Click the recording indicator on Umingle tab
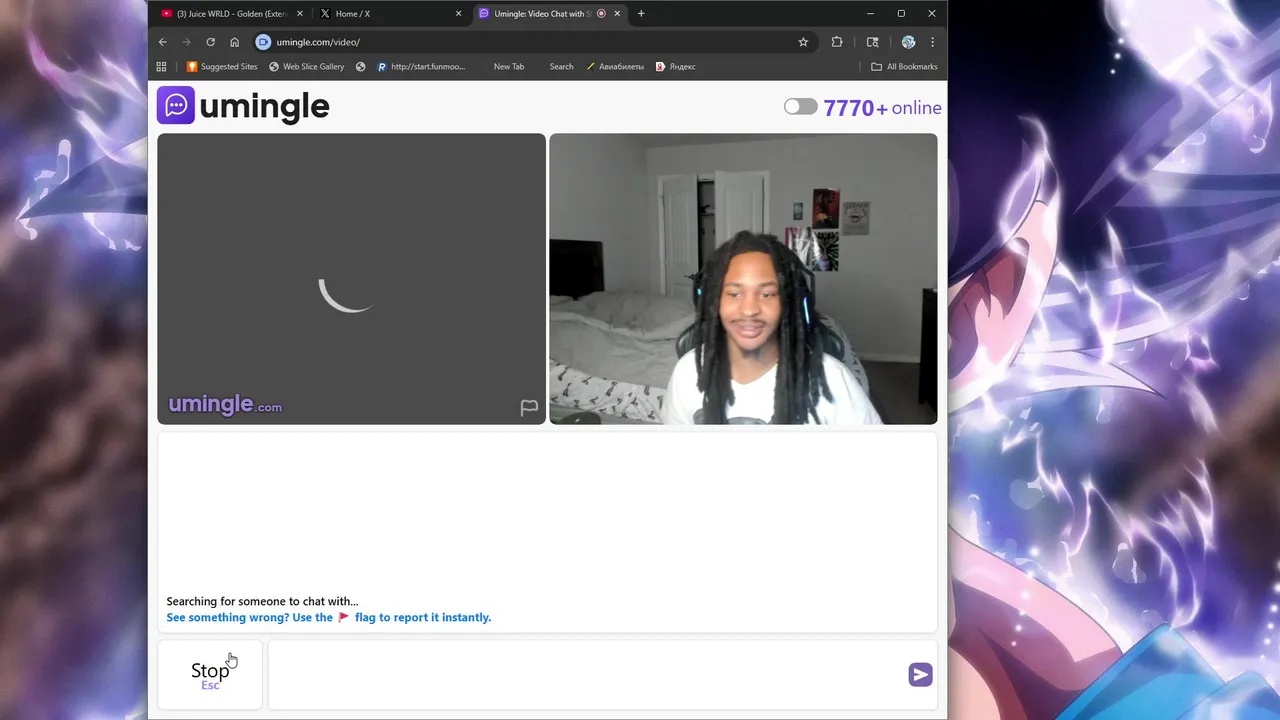1280x720 pixels. click(601, 14)
